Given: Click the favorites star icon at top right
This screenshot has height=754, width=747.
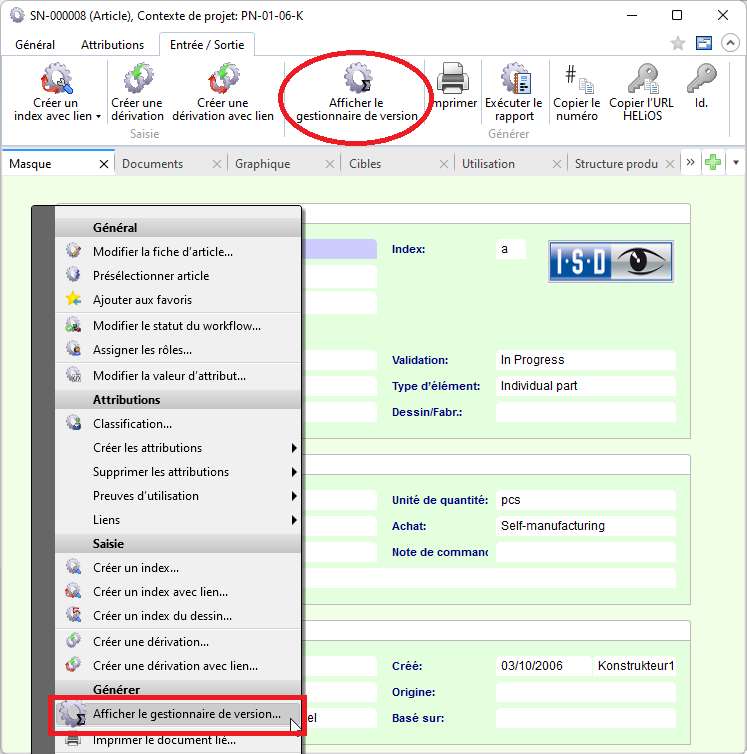Looking at the screenshot, I should tap(677, 43).
